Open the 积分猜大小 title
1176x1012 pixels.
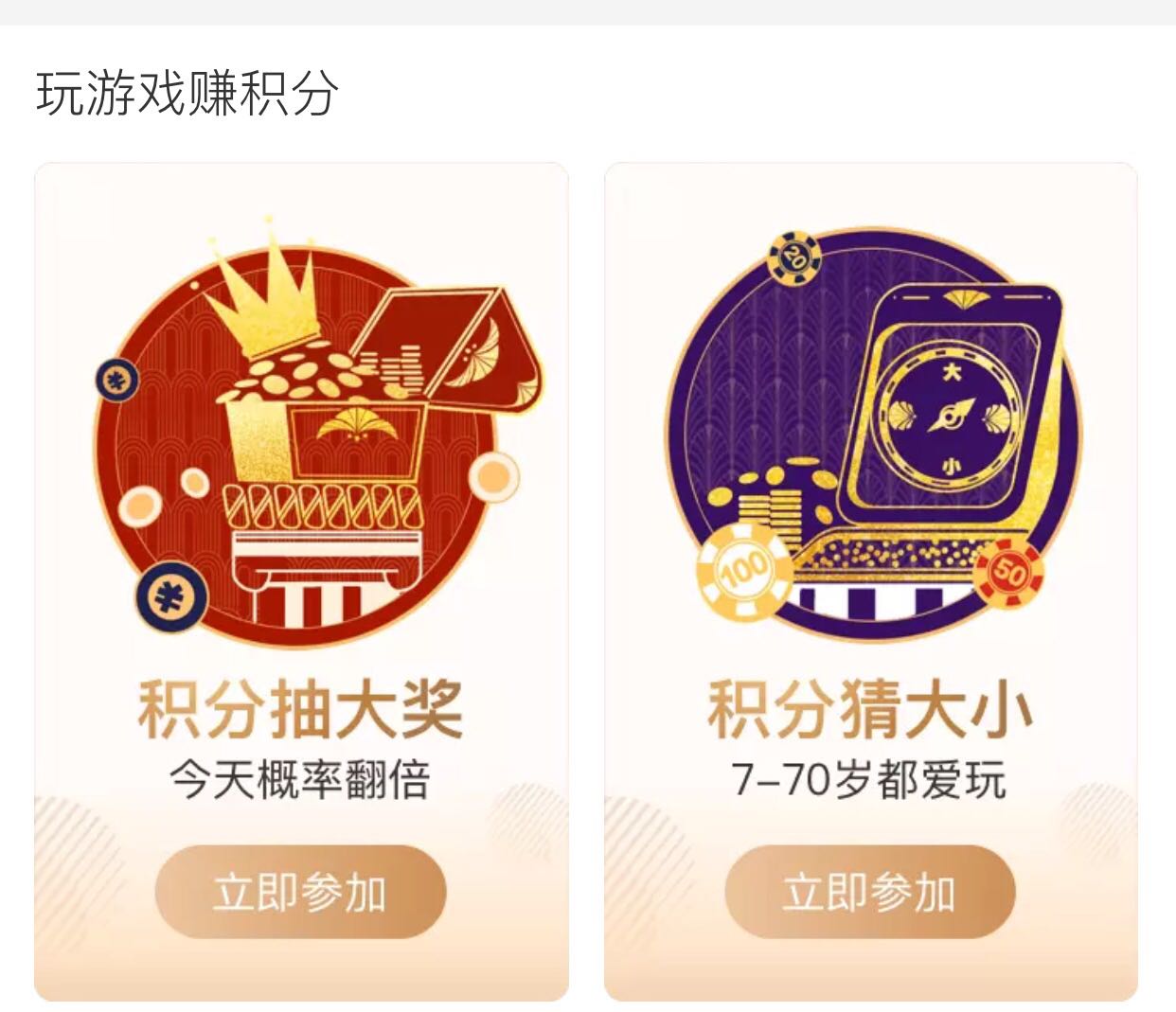pos(870,708)
